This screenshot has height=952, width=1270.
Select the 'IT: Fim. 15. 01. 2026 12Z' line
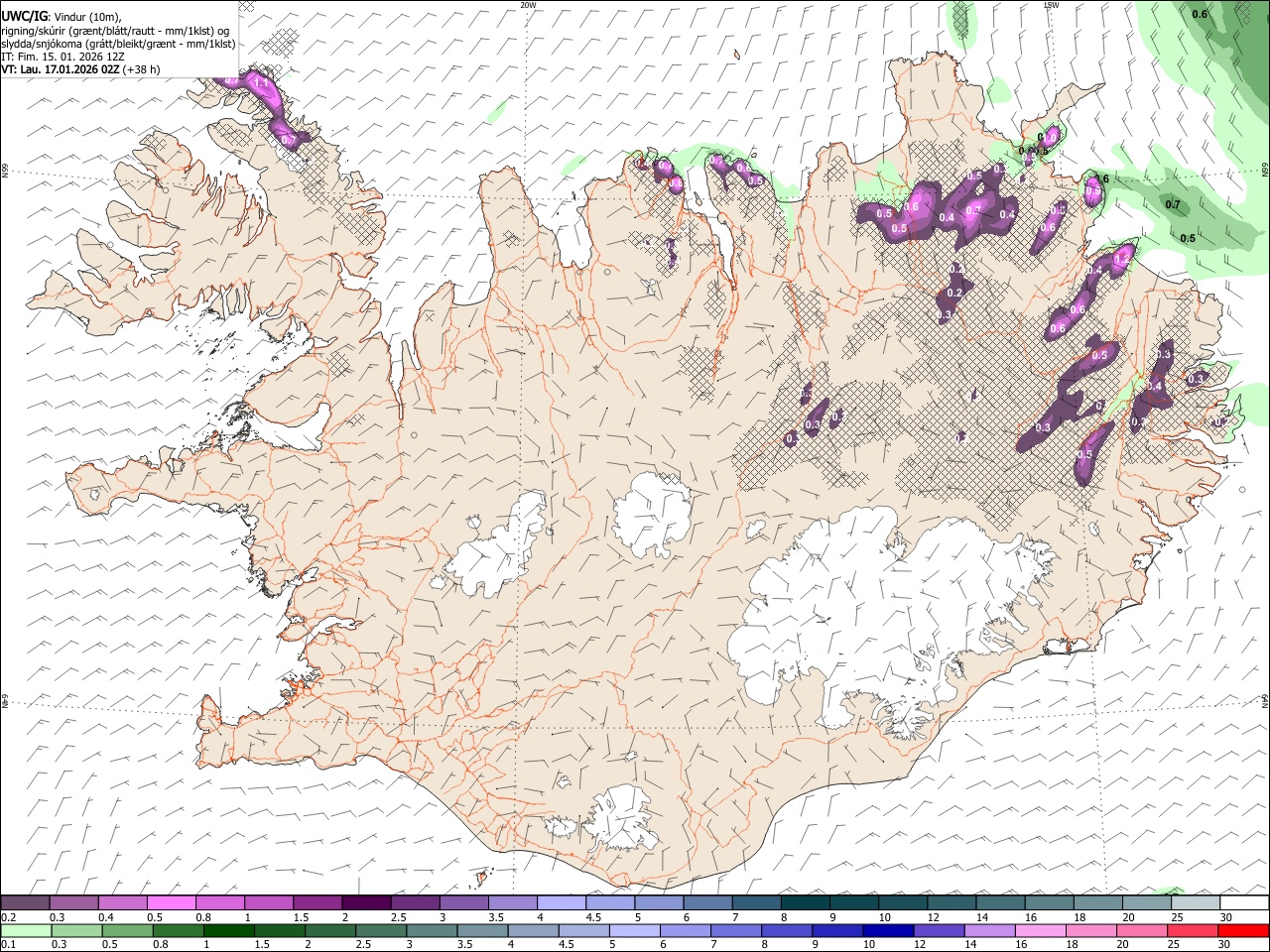pos(63,57)
